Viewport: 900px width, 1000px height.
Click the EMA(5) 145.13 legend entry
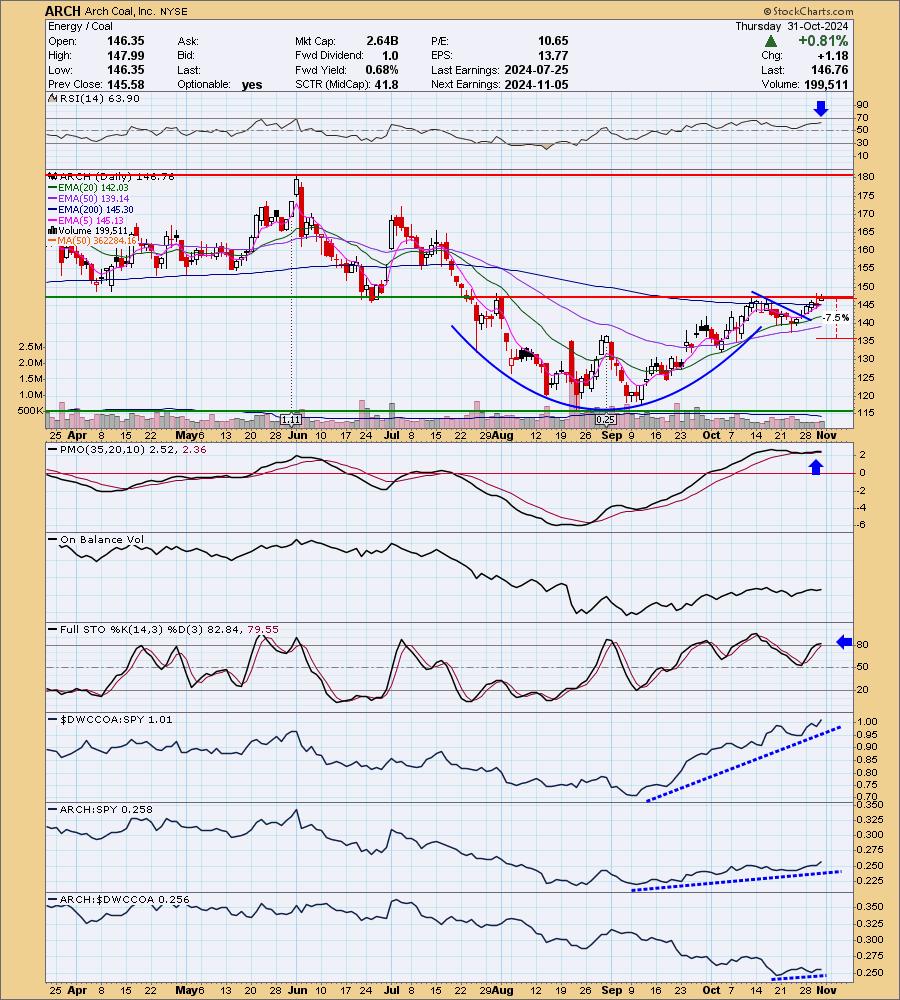pos(91,220)
